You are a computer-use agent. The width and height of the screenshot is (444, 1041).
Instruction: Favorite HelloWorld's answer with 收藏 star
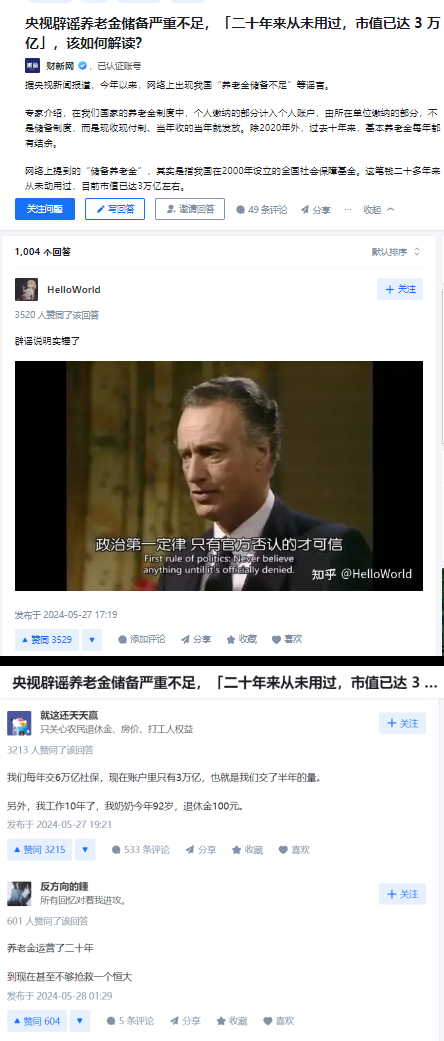(x=242, y=639)
